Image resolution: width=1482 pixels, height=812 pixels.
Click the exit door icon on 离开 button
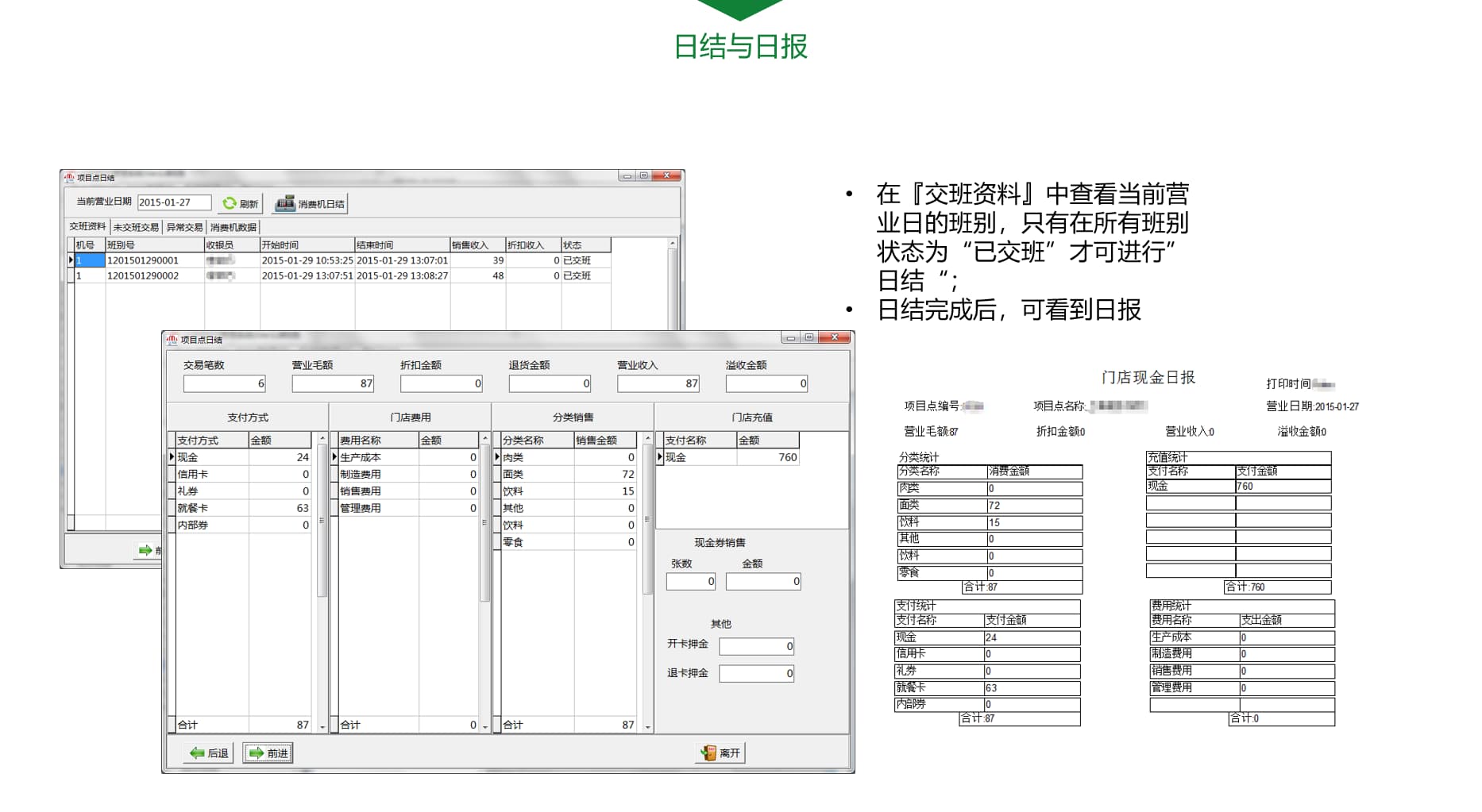click(706, 752)
